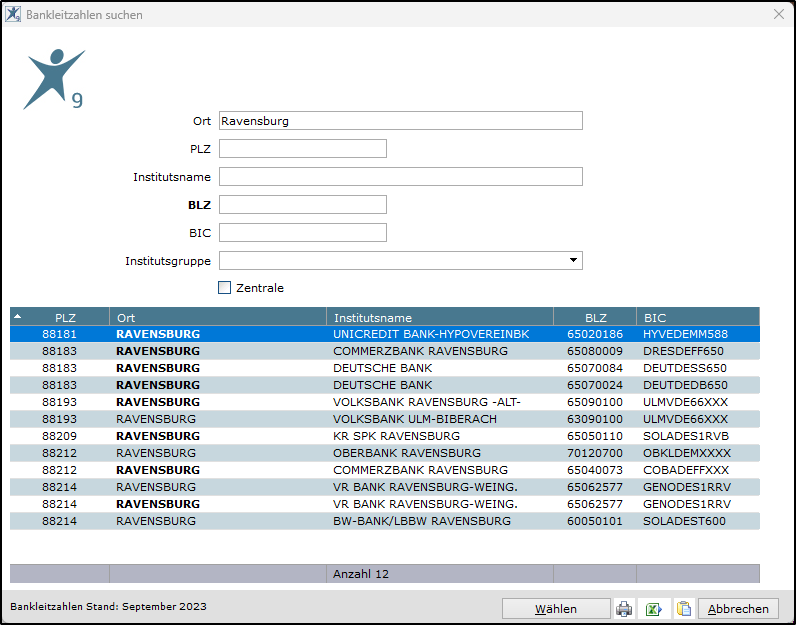
Task: Export results via the Excel icon
Action: pyautogui.click(x=654, y=608)
